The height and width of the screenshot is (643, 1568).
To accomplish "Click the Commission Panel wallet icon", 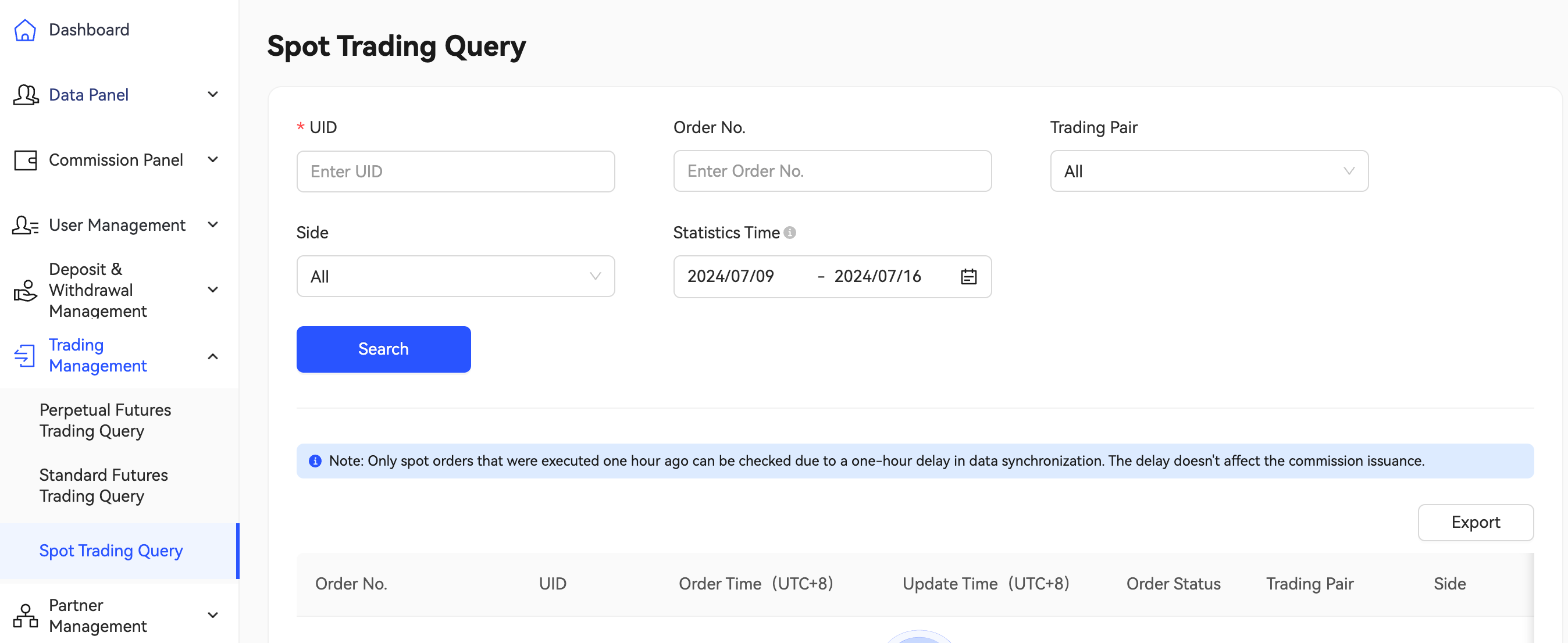I will [26, 160].
